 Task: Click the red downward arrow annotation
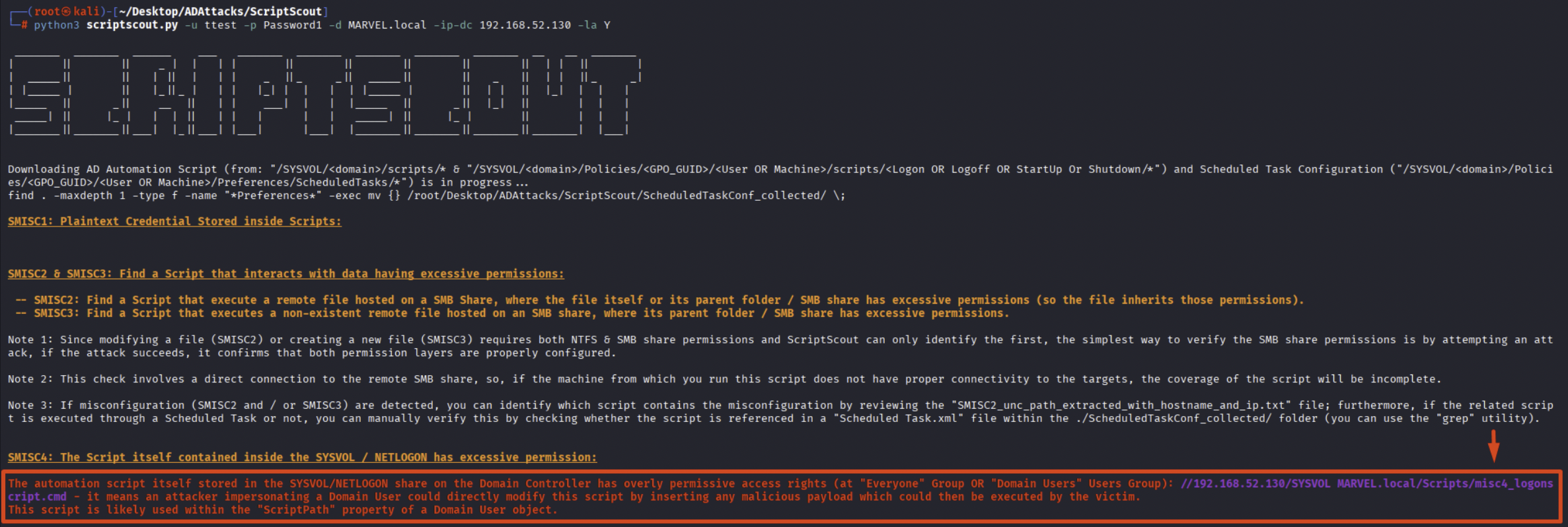point(1493,446)
